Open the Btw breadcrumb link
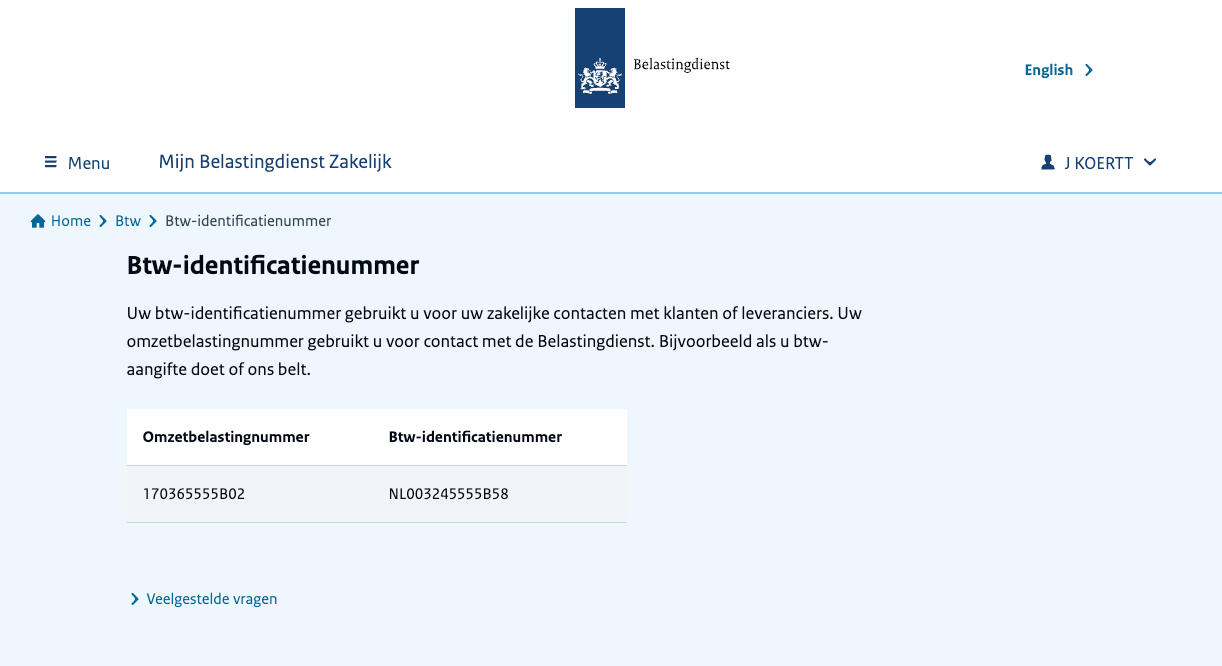Image resolution: width=1222 pixels, height=666 pixels. (x=128, y=220)
